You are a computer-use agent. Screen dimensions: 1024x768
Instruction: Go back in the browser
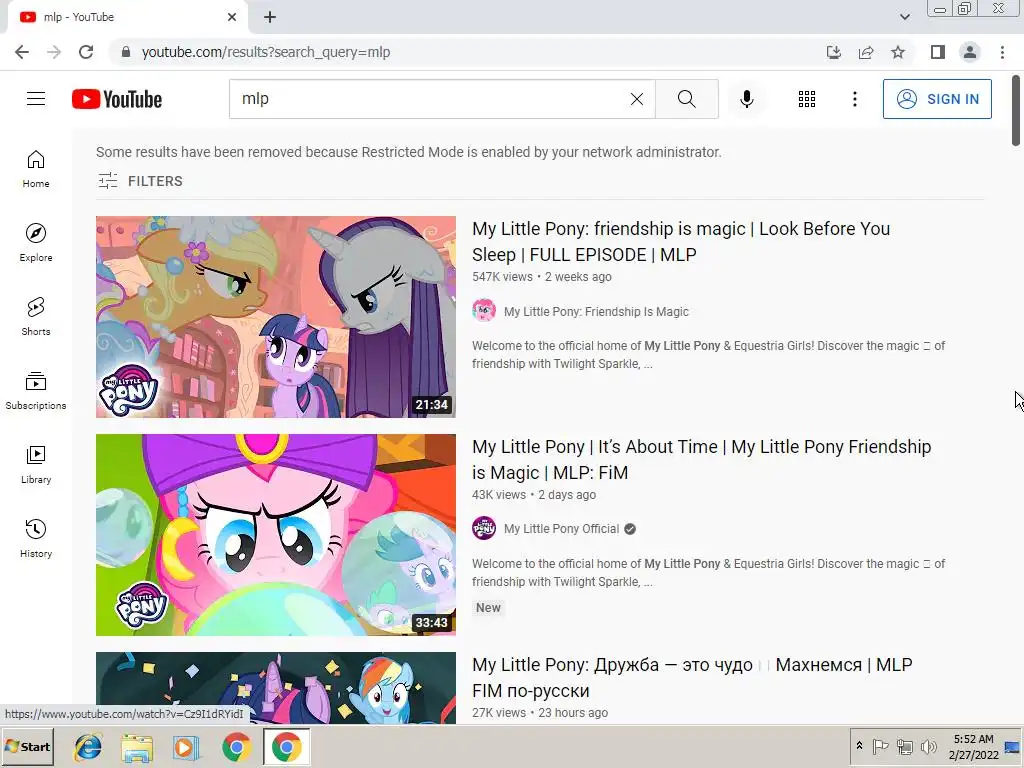[22, 52]
